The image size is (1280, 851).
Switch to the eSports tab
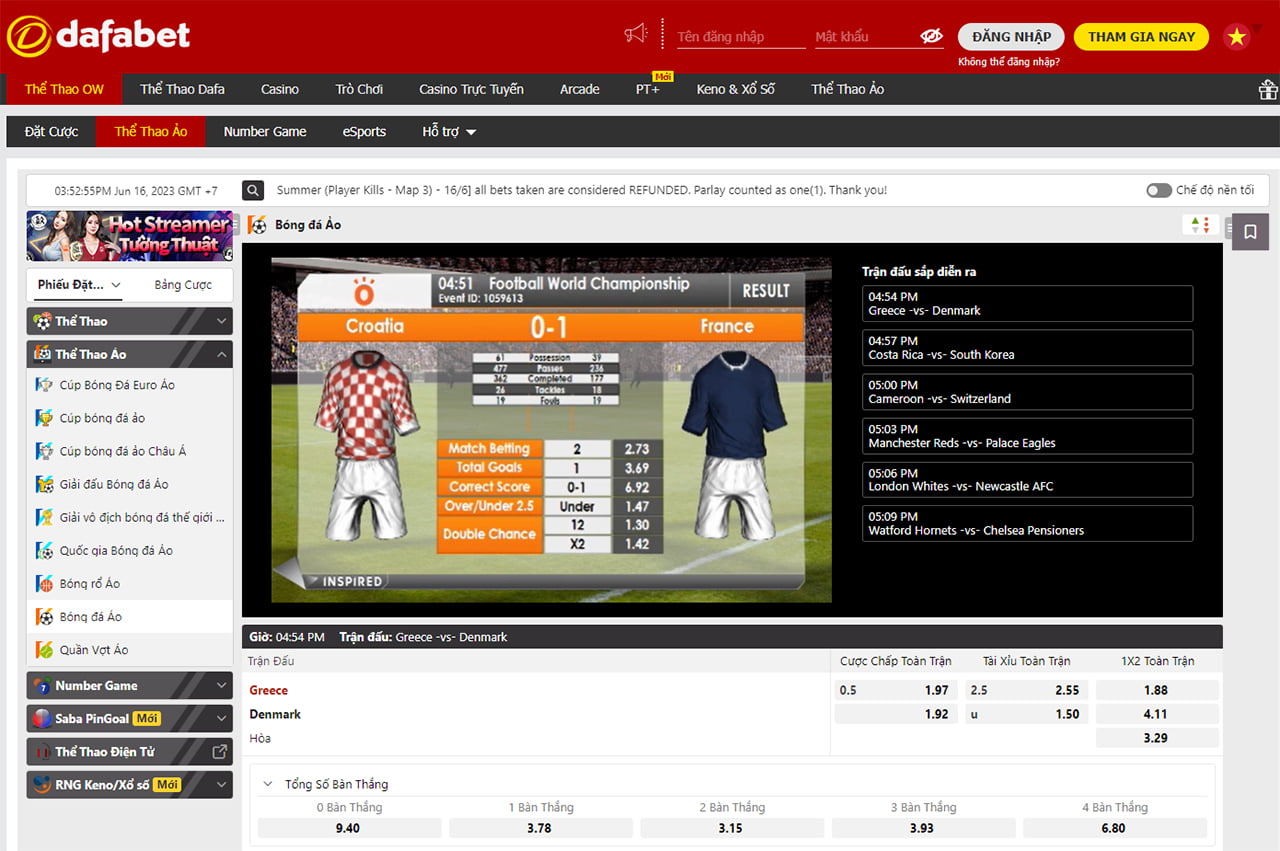pyautogui.click(x=364, y=132)
